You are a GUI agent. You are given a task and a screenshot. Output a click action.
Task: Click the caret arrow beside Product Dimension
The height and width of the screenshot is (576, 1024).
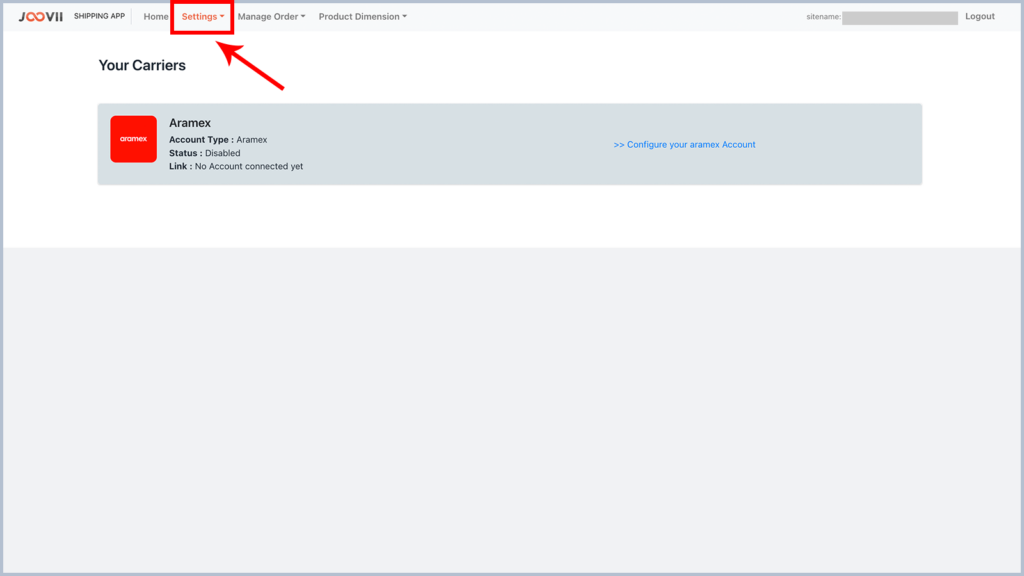(x=404, y=17)
